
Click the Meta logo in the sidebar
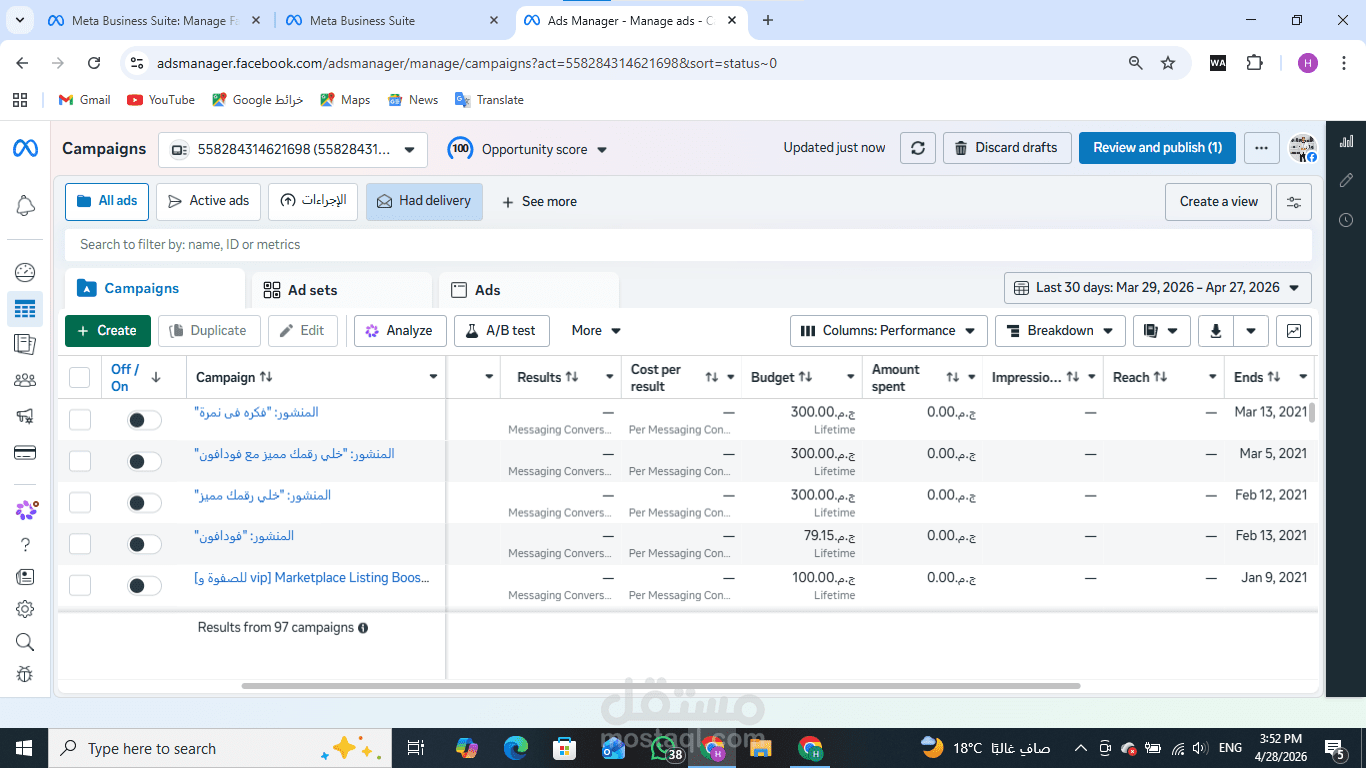click(x=25, y=149)
